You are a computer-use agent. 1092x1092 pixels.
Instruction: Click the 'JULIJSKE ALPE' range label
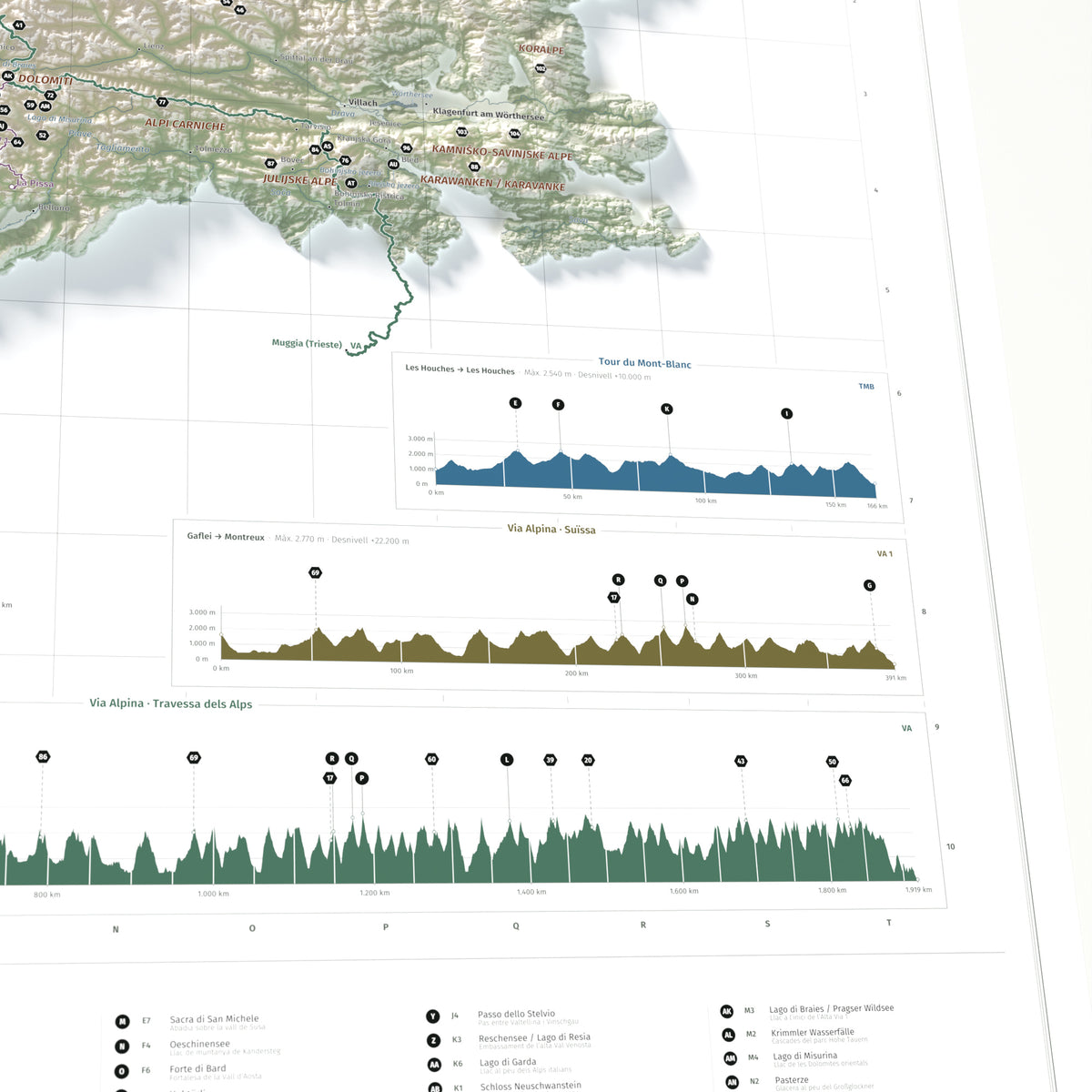click(x=299, y=180)
